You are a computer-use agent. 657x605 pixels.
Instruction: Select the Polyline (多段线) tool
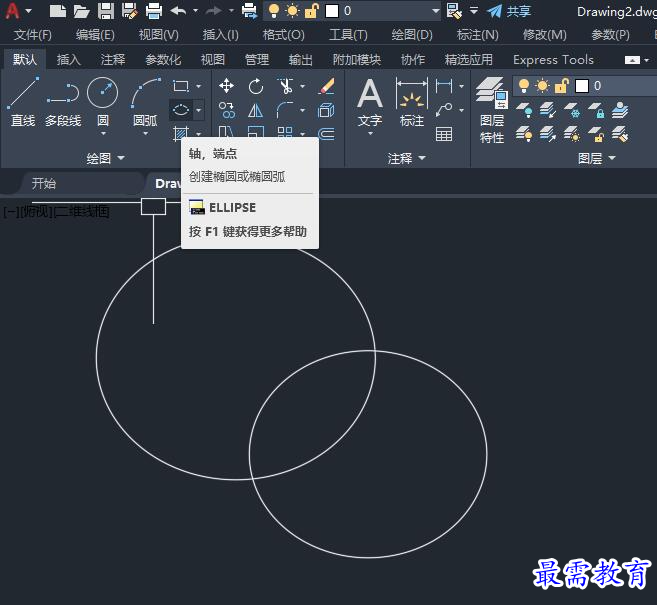coord(63,102)
